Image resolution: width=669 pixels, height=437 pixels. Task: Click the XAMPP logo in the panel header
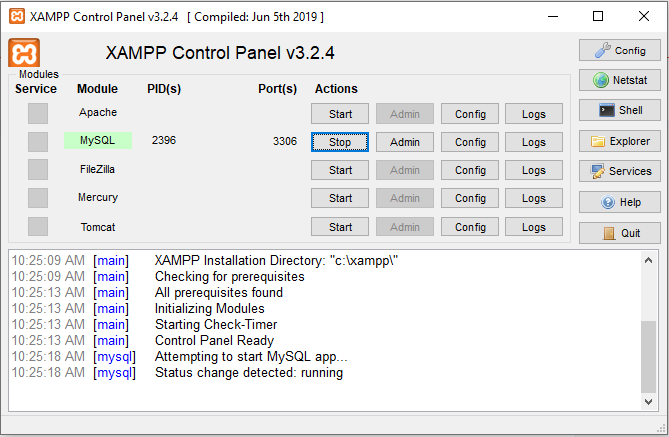tap(24, 53)
